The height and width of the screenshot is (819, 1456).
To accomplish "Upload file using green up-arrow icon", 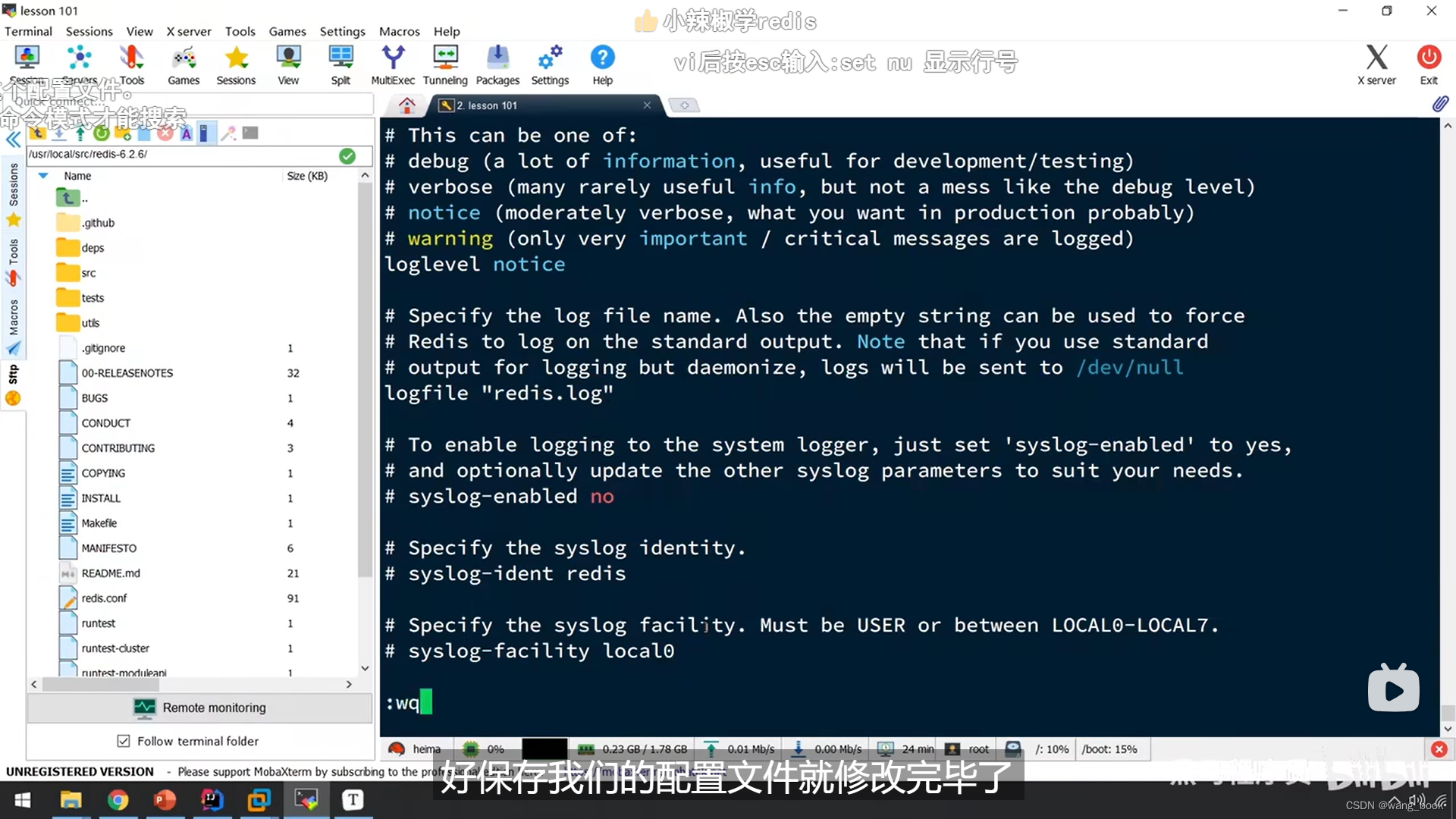I will click(x=80, y=133).
